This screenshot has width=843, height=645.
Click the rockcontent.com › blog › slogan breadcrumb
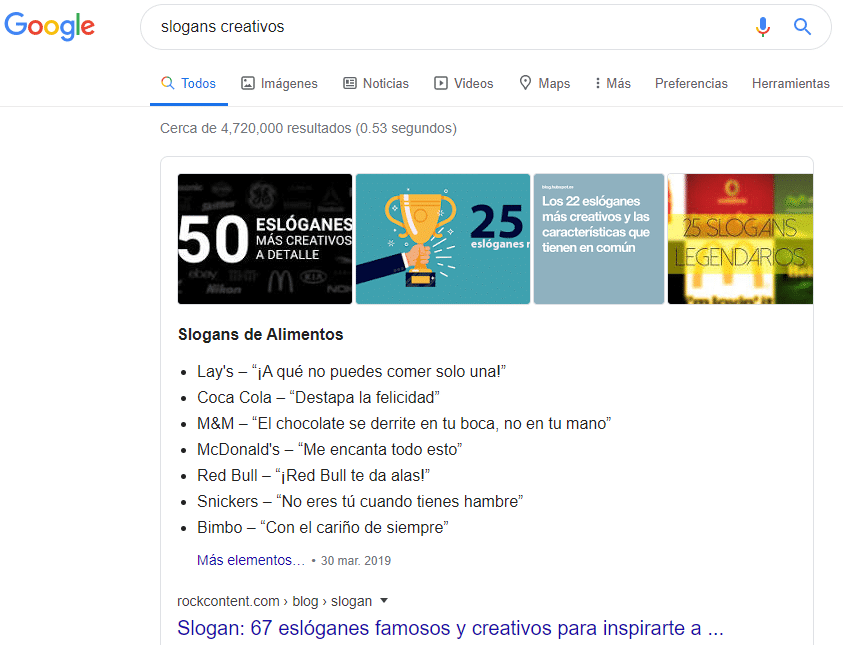pos(274,601)
